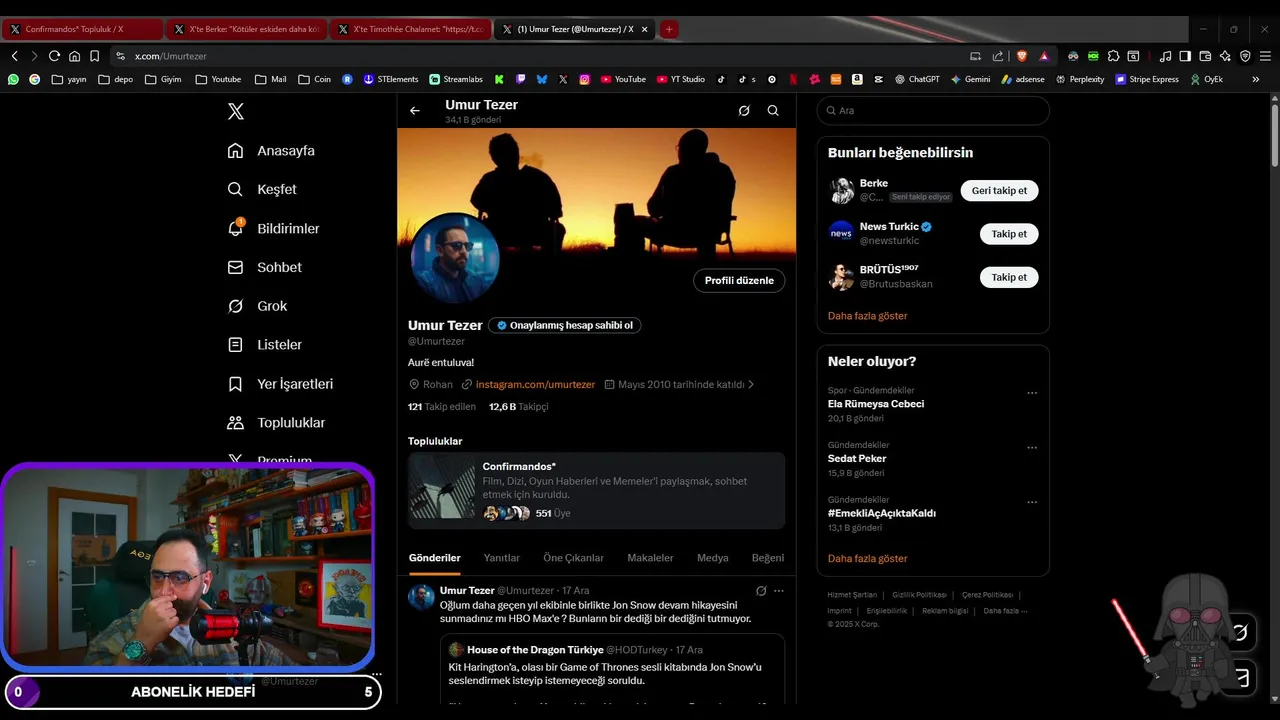Switch to the Medya tab
The image size is (1280, 720).
[712, 558]
